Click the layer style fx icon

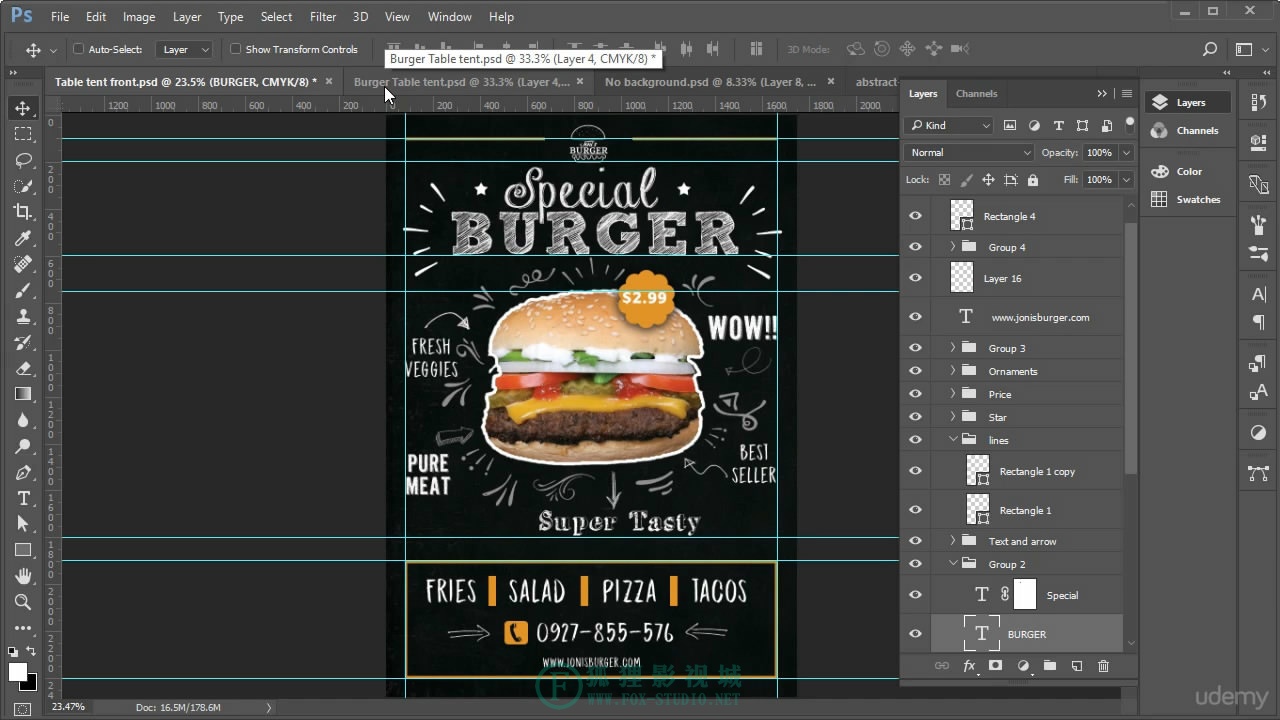coord(969,666)
